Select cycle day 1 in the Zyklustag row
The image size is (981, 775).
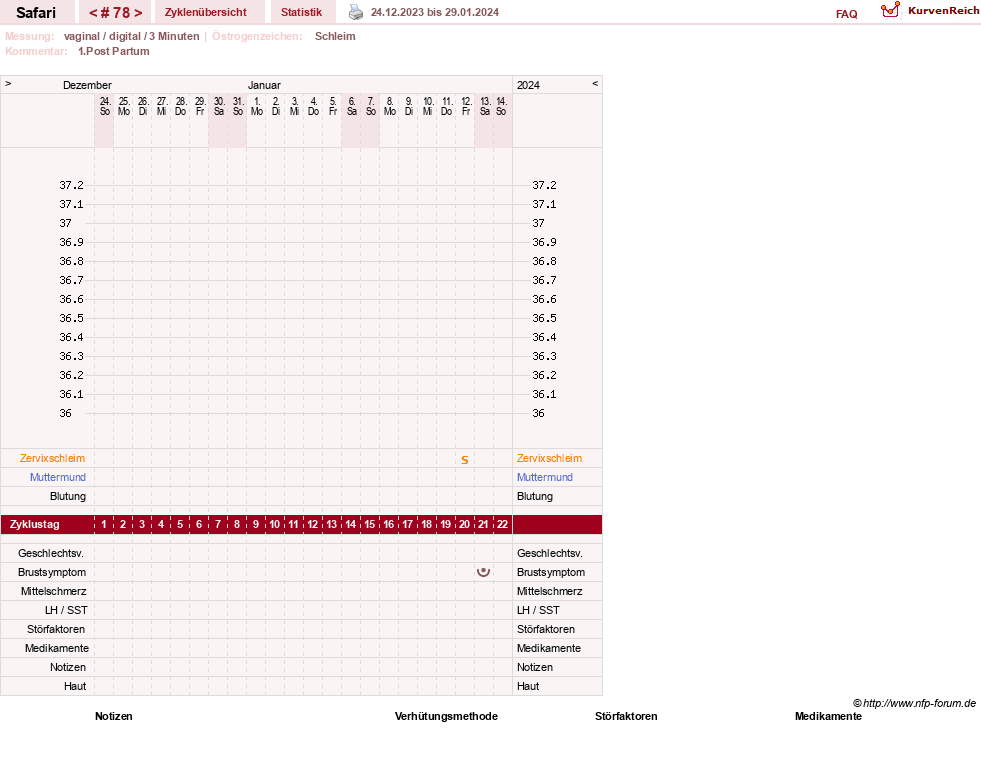click(x=104, y=524)
